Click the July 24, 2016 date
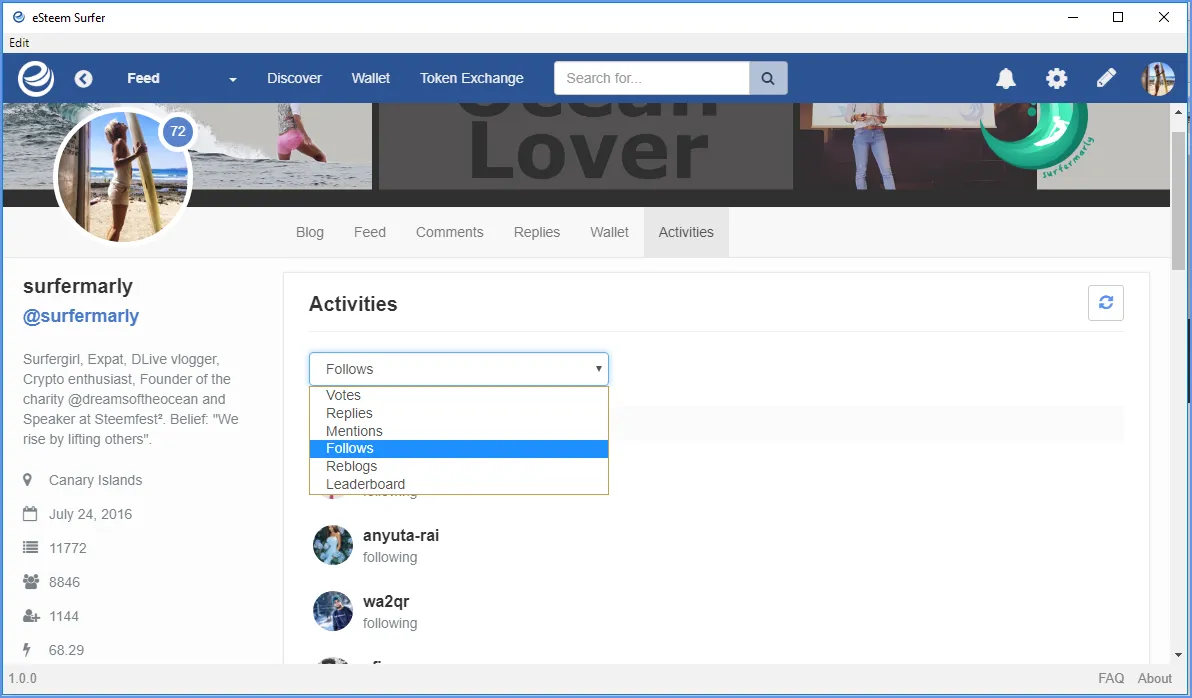This screenshot has height=698, width=1192. point(90,514)
